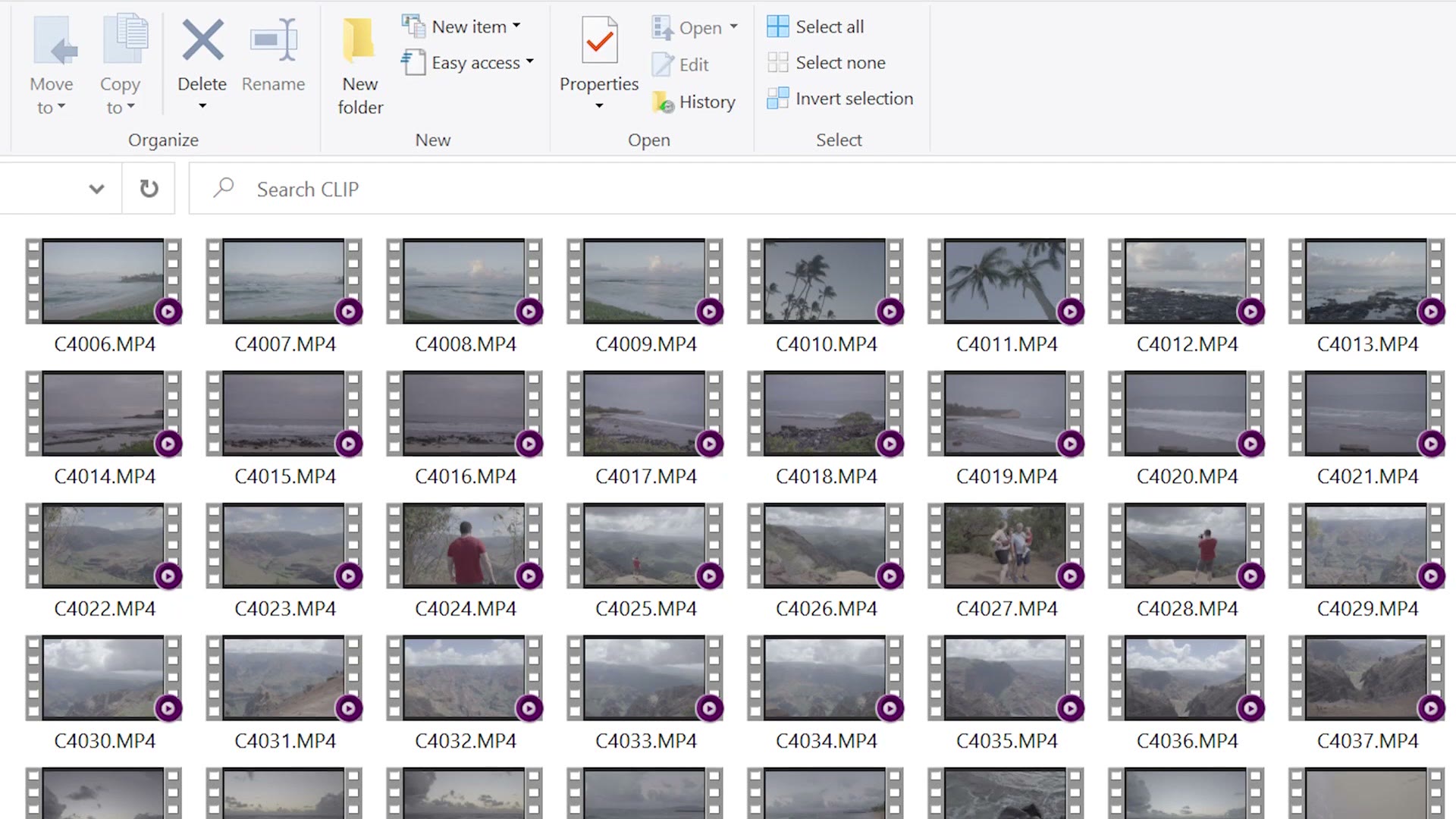Open the Move to dropdown arrow
The height and width of the screenshot is (819, 1456).
[x=62, y=106]
